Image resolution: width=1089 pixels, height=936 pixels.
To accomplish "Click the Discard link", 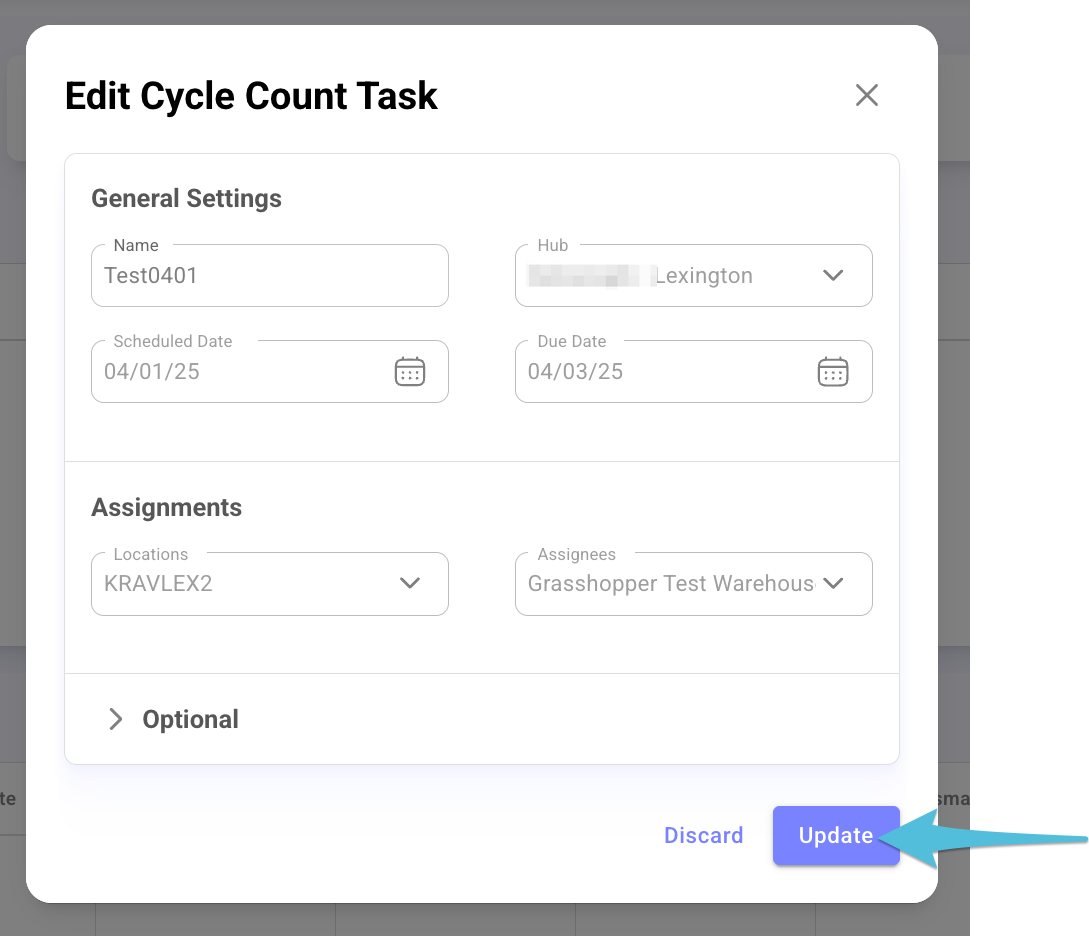I will click(x=704, y=835).
